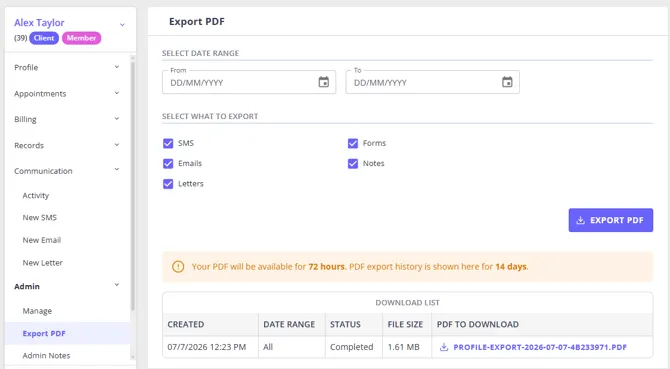Click the Appointments menu label
The image size is (670, 369).
click(x=40, y=94)
